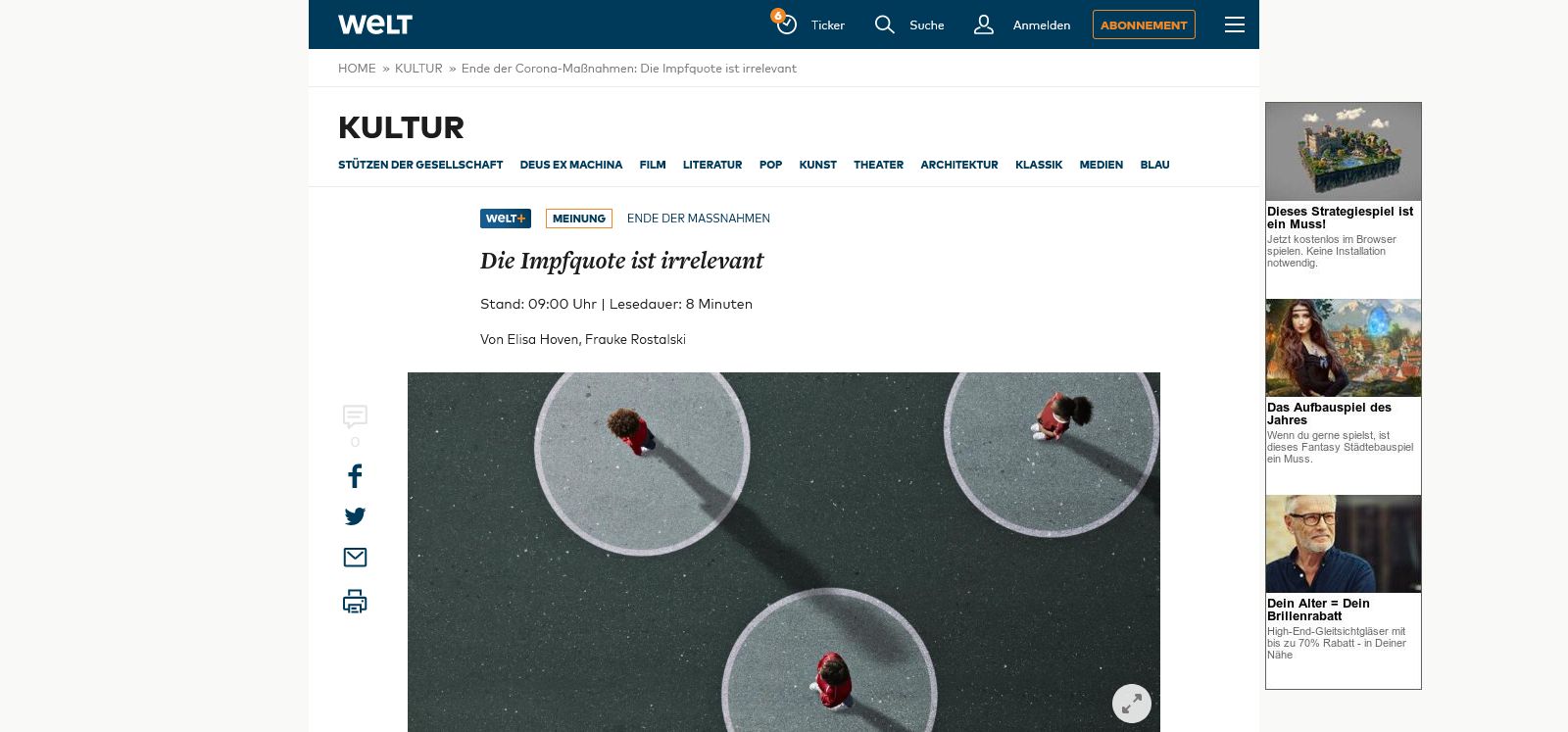This screenshot has width=1568, height=732.
Task: Share article on Facebook
Action: (355, 476)
